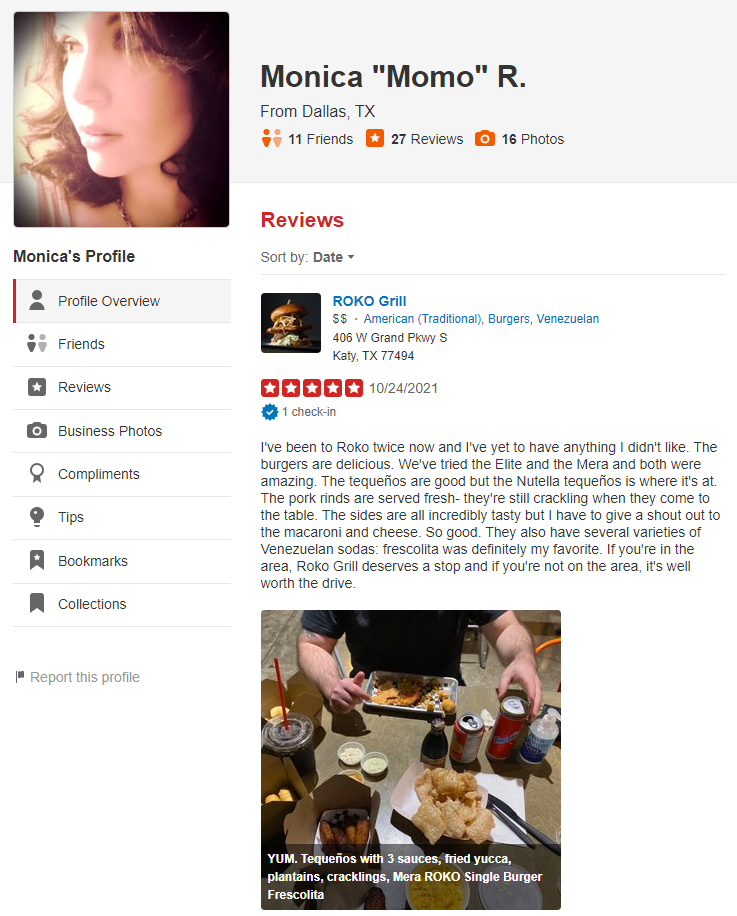Viewport: 737px width, 916px height.
Task: Open the Sort by Date dropdown
Action: [333, 257]
